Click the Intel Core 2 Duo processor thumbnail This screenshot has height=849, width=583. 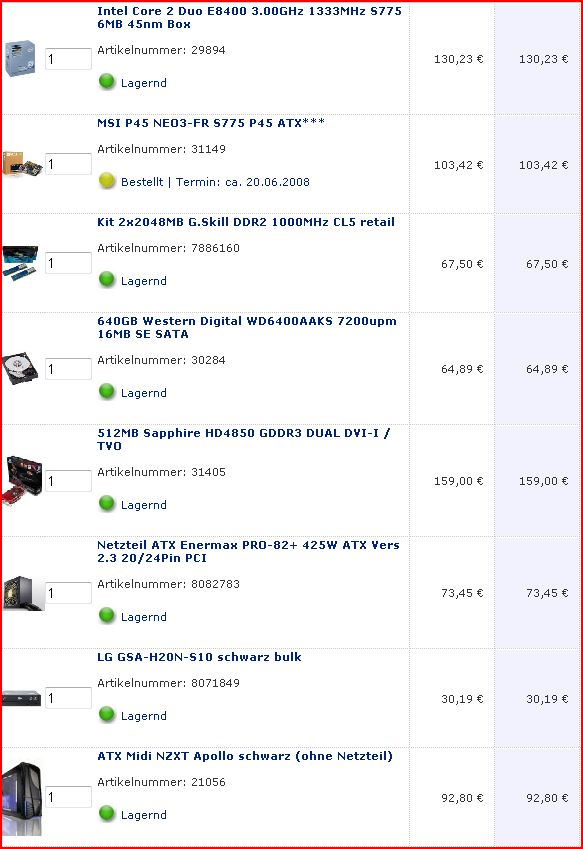click(20, 58)
